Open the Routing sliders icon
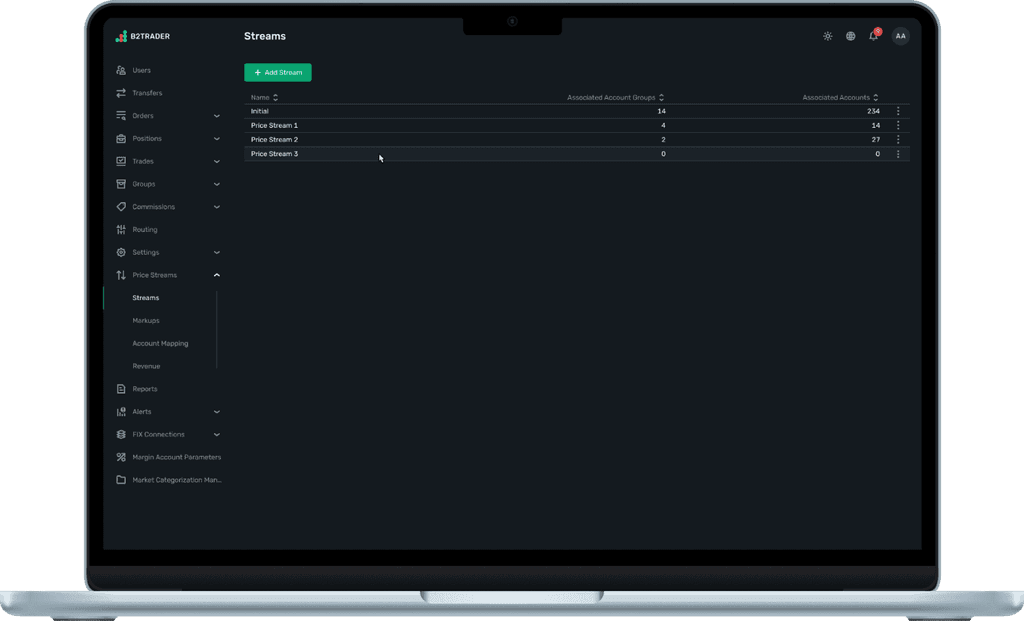This screenshot has width=1024, height=621. tap(121, 229)
